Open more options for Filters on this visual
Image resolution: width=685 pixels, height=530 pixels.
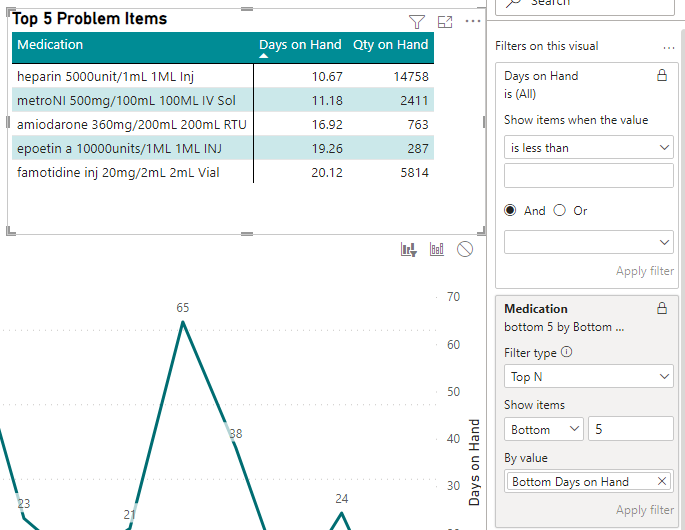tap(668, 48)
